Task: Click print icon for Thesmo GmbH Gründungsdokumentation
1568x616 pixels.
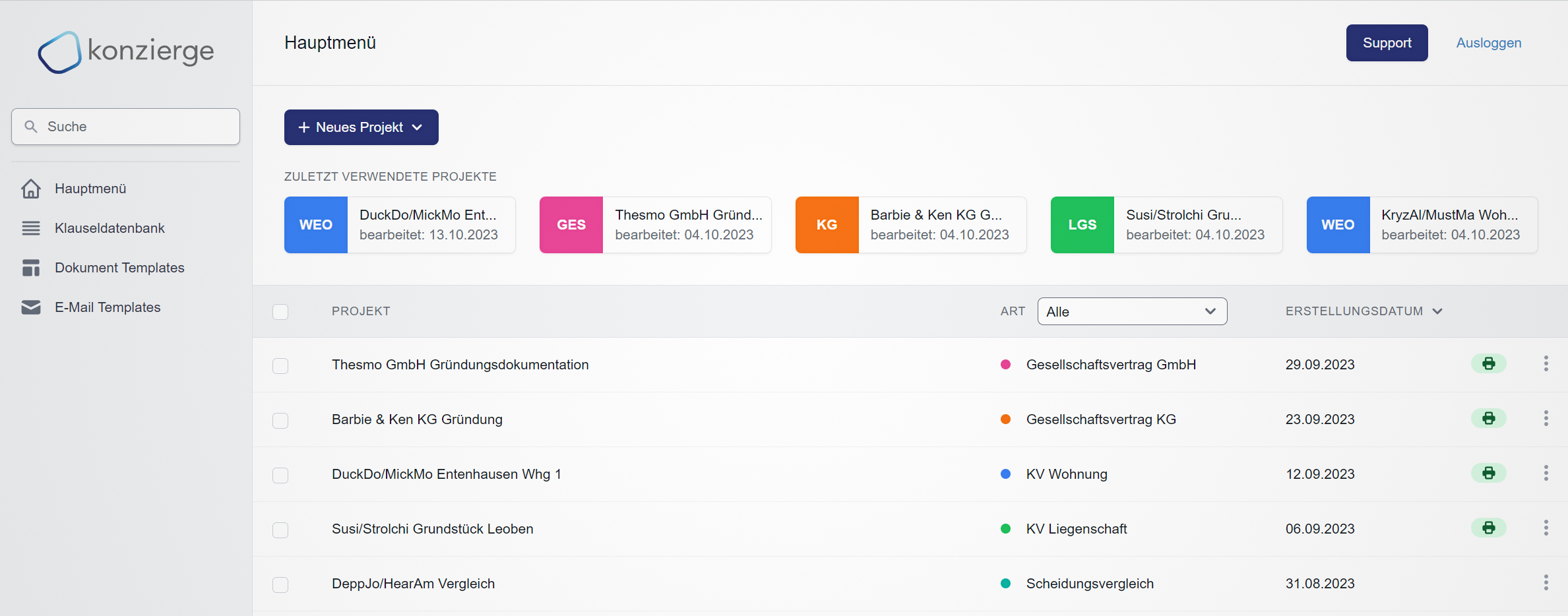Action: click(1488, 364)
